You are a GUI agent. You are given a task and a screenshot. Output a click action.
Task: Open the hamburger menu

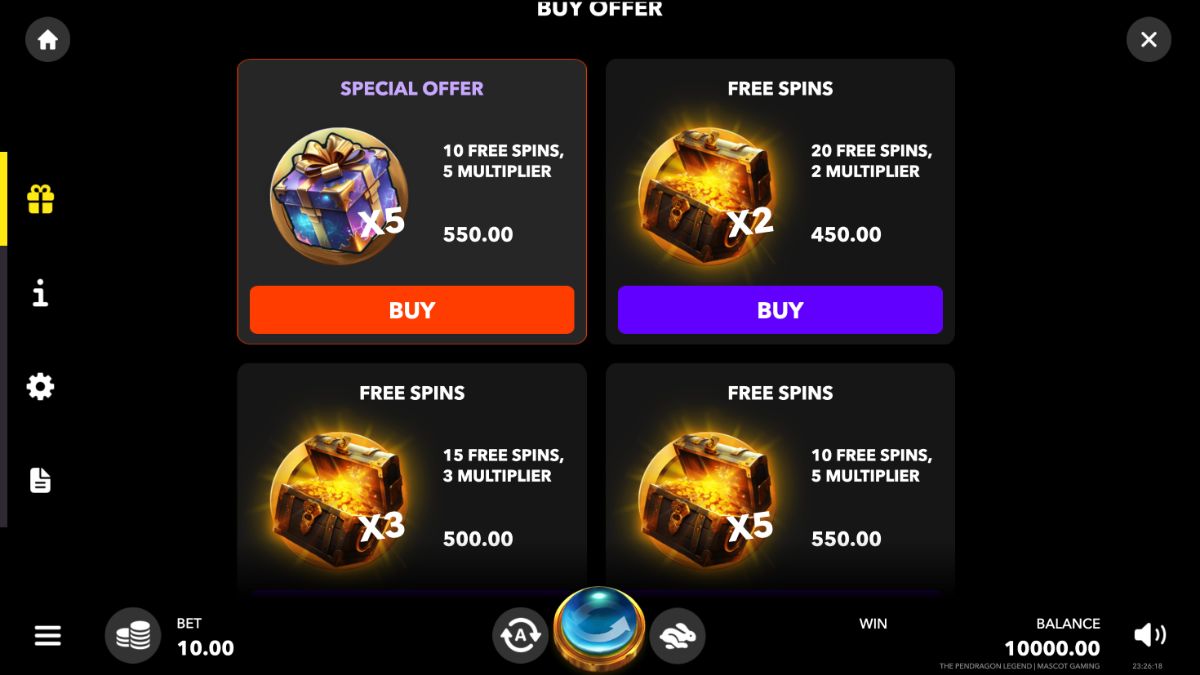(48, 635)
